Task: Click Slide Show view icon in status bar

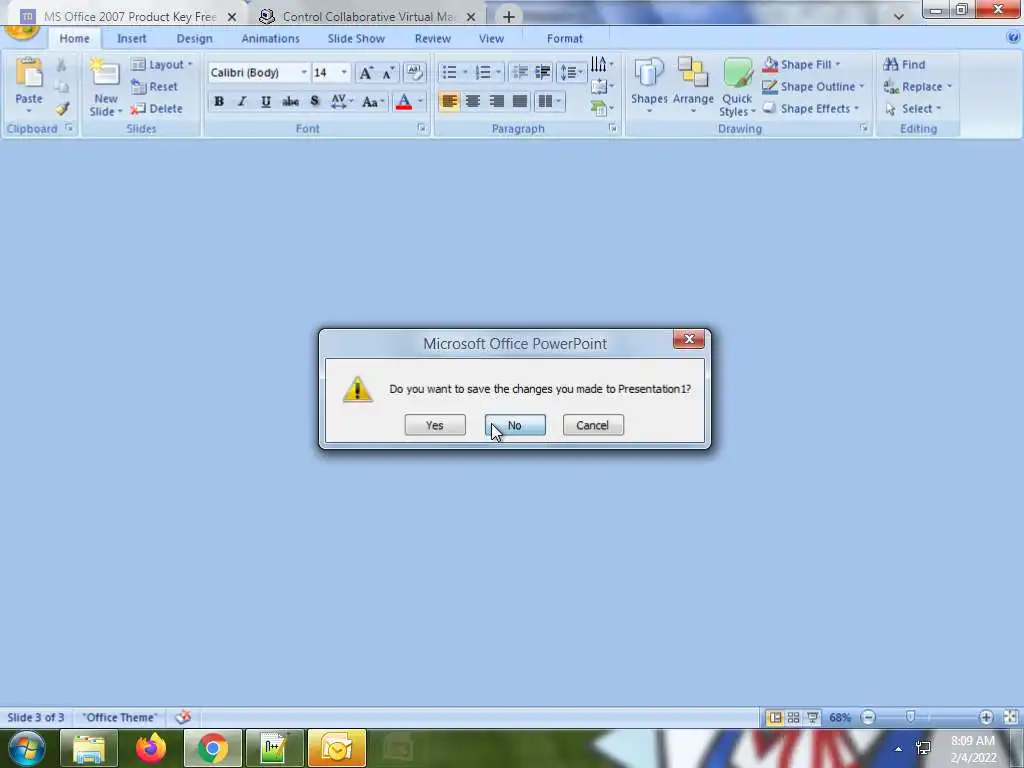Action: (812, 718)
